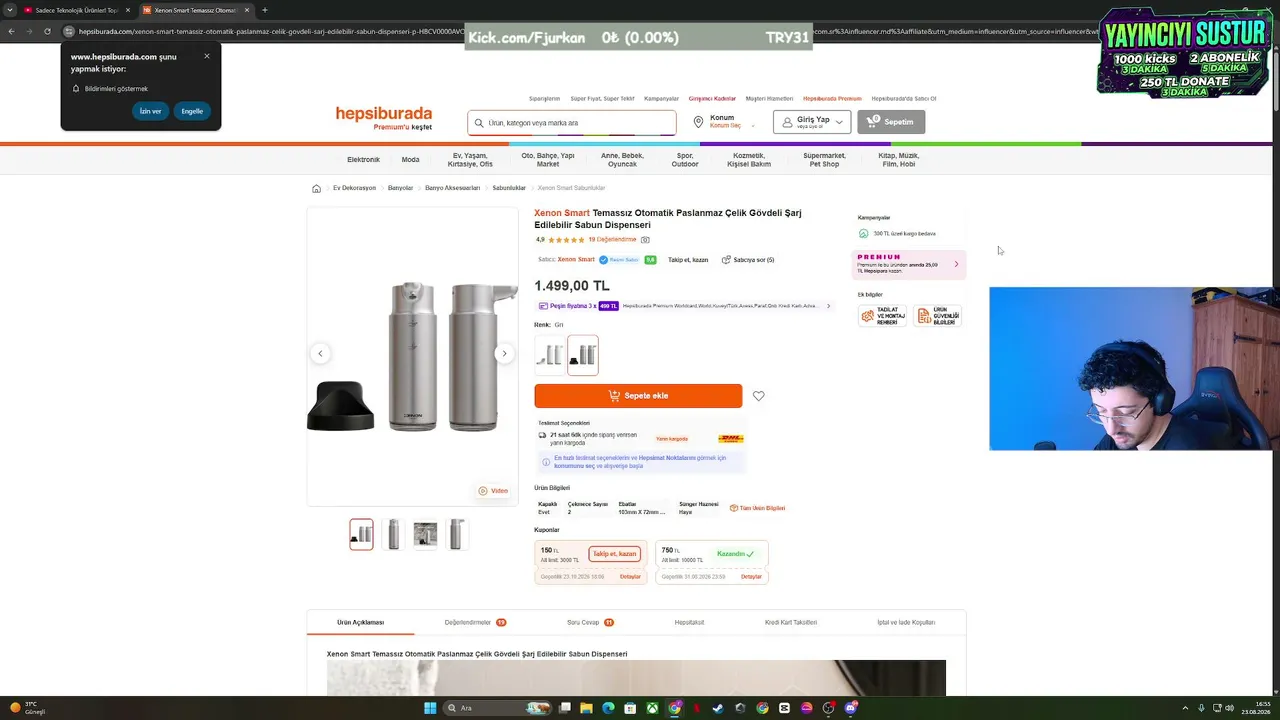Image resolution: width=1280 pixels, height=720 pixels.
Task: Click Takip et, kazan on 150 TL coupon
Action: 614,554
